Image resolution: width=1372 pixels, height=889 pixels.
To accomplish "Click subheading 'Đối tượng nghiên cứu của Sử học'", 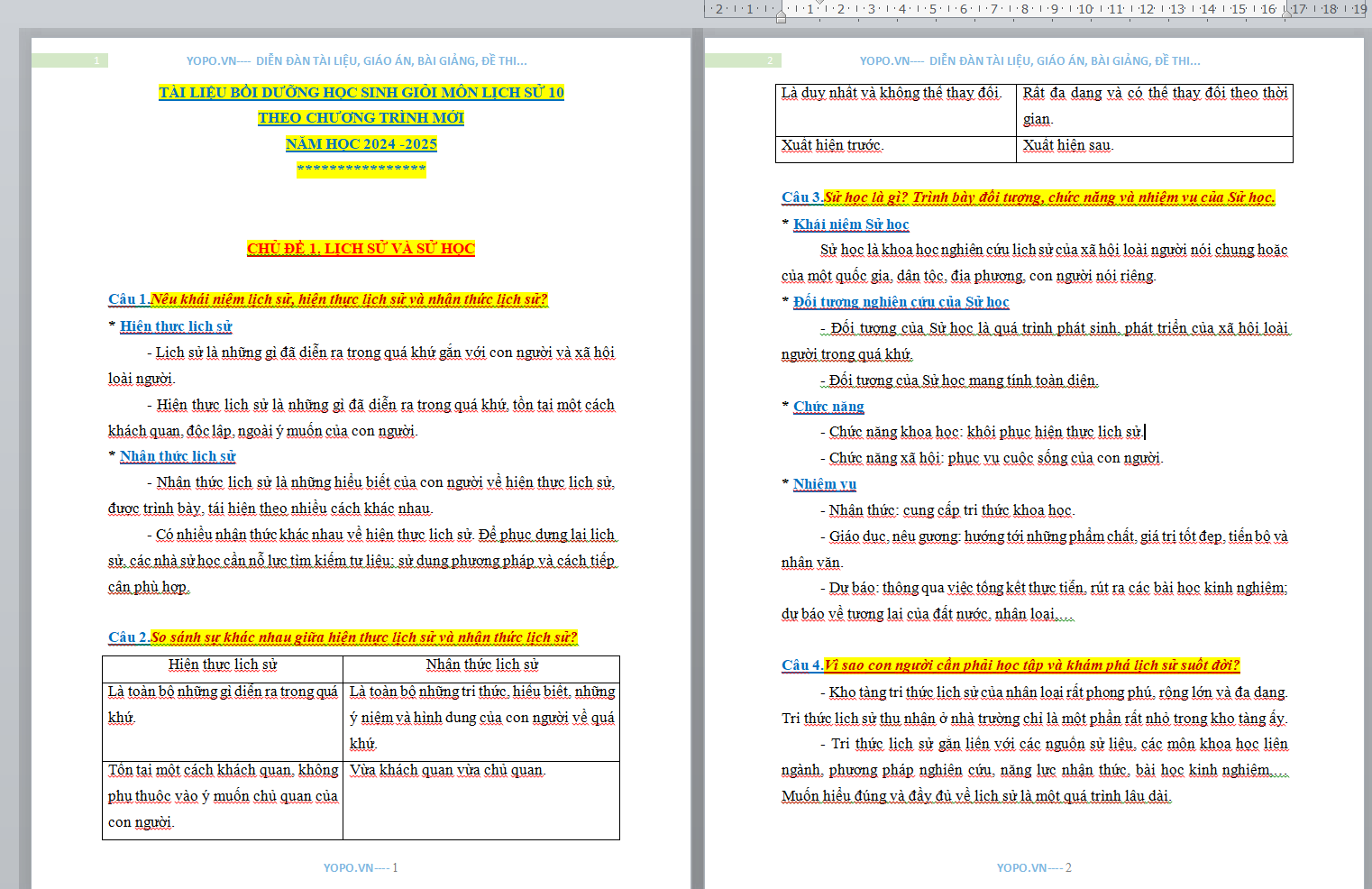I will [901, 302].
